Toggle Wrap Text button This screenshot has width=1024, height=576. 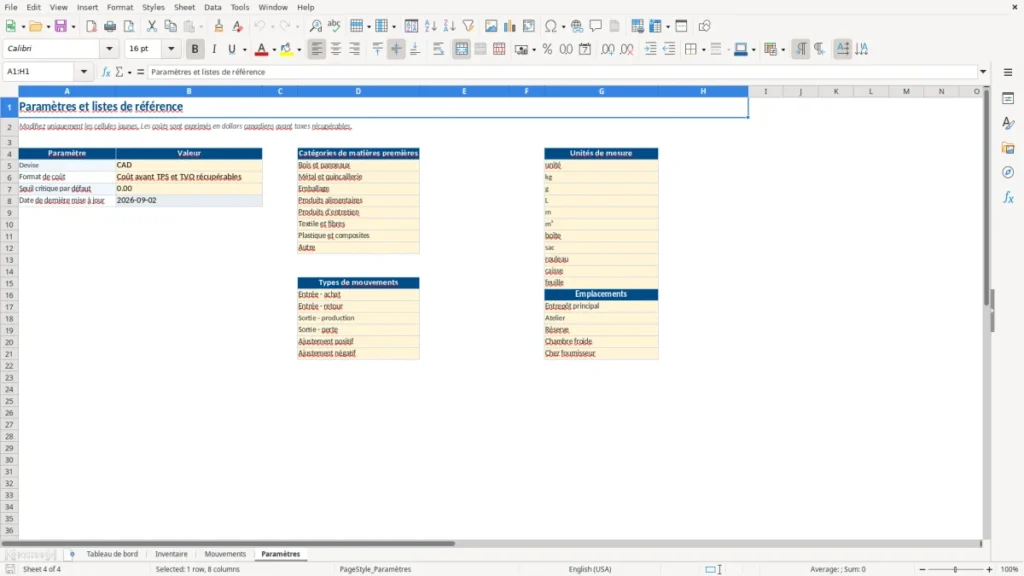(438, 49)
